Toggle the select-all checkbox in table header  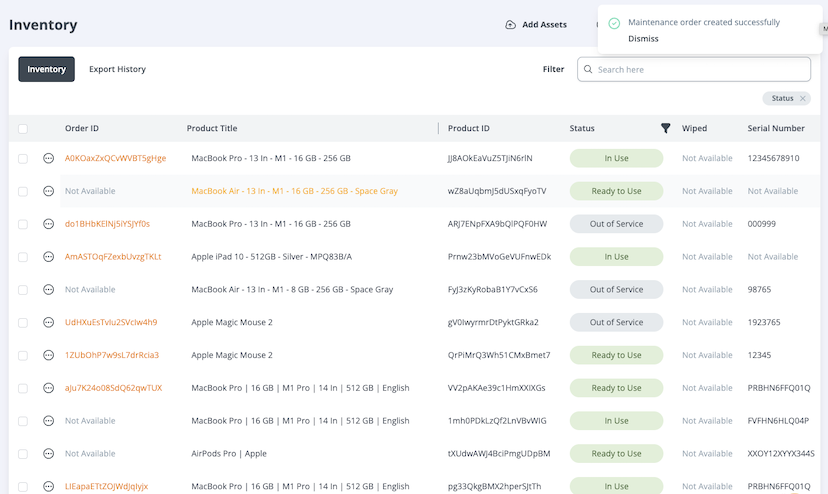[23, 129]
